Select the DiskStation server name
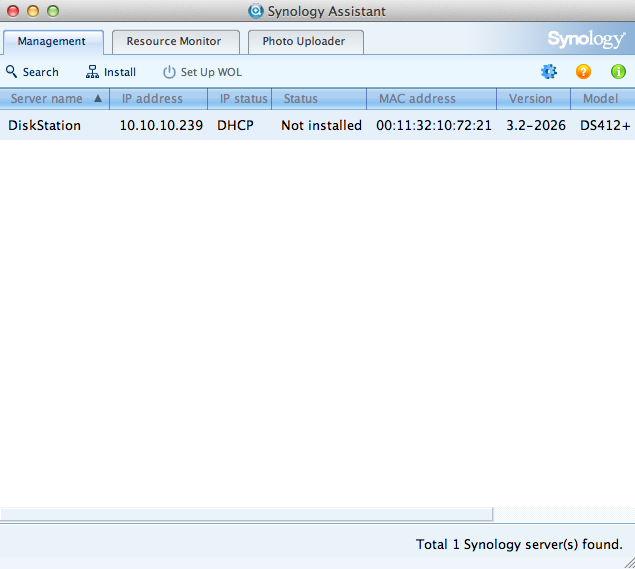 [44, 126]
